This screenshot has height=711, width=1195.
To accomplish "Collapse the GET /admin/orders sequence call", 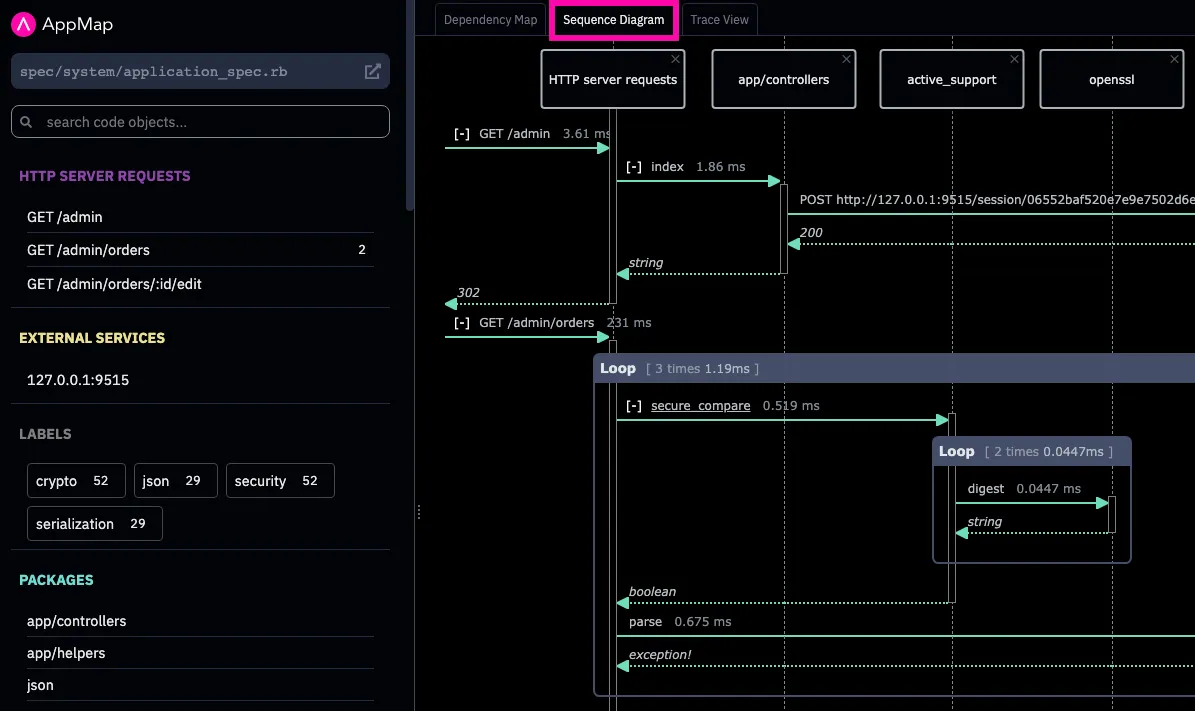I will [x=462, y=322].
